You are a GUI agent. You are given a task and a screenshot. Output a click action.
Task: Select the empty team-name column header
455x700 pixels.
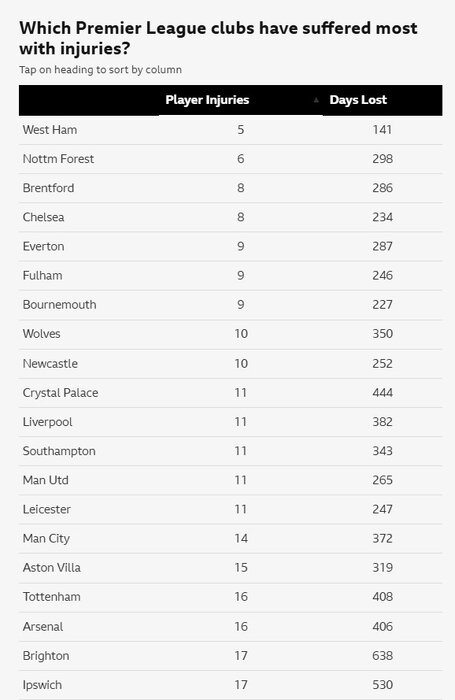(x=89, y=100)
